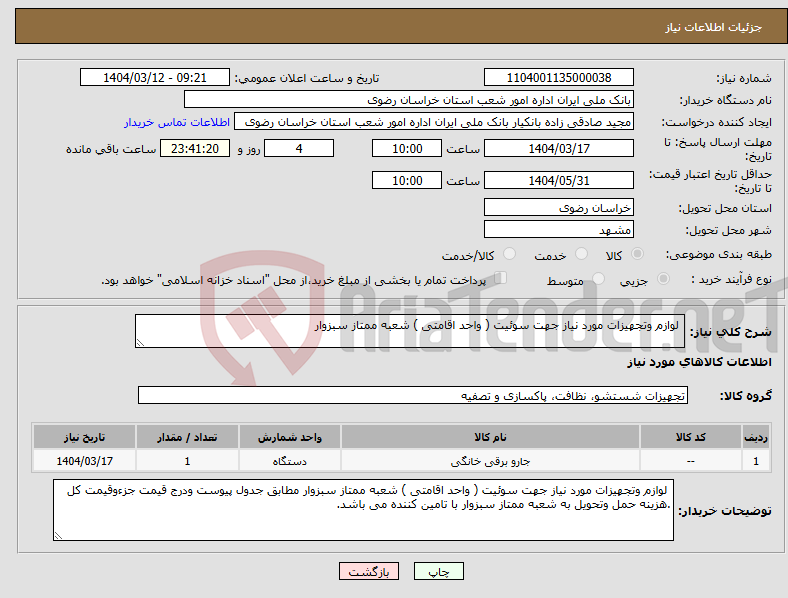The image size is (788, 598).
Task: Click the شرح کلی نیاز text area
Action: coord(410,331)
